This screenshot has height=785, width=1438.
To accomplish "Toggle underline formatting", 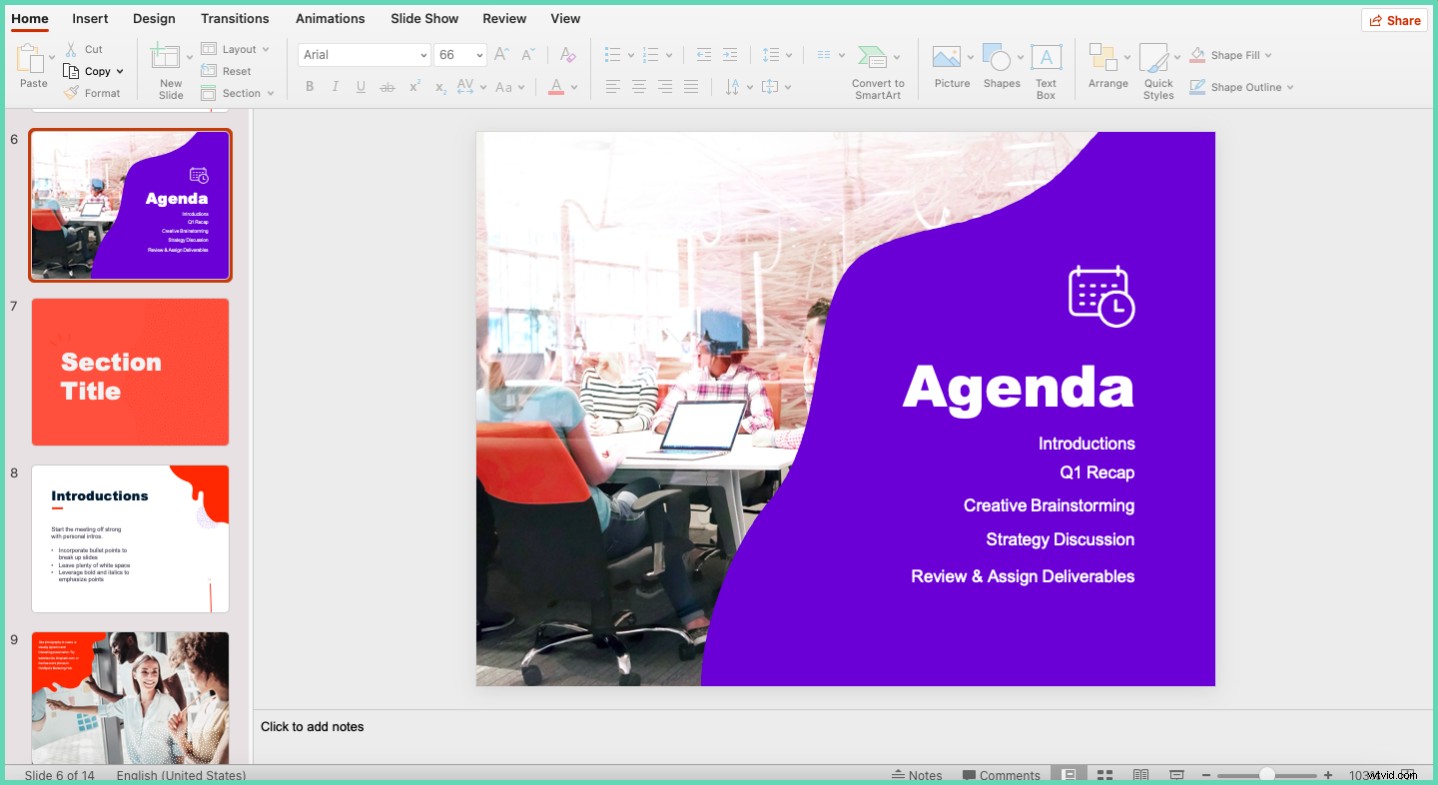I will [360, 87].
